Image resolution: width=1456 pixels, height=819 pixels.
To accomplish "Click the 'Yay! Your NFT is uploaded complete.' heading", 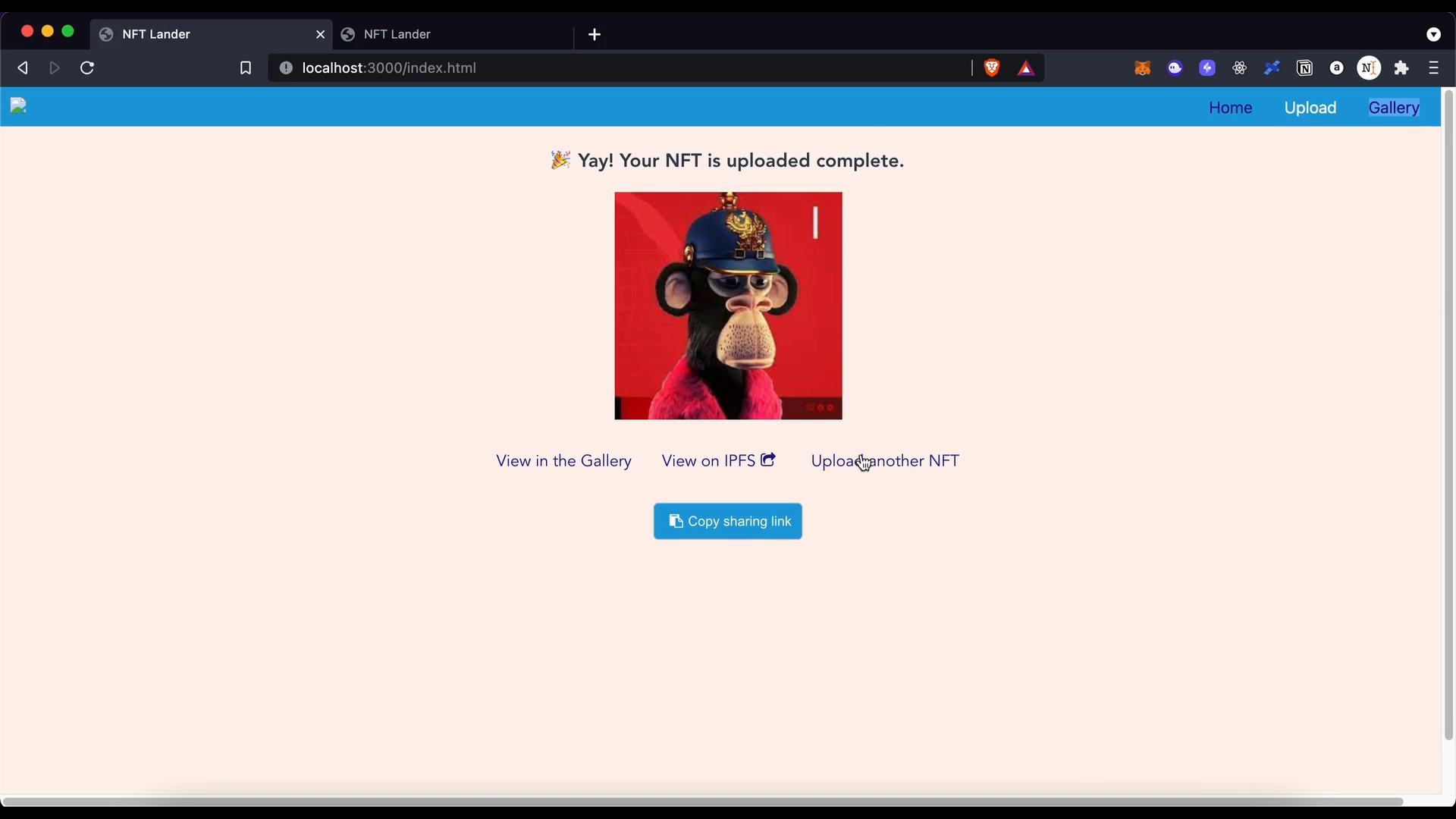I will tap(727, 161).
